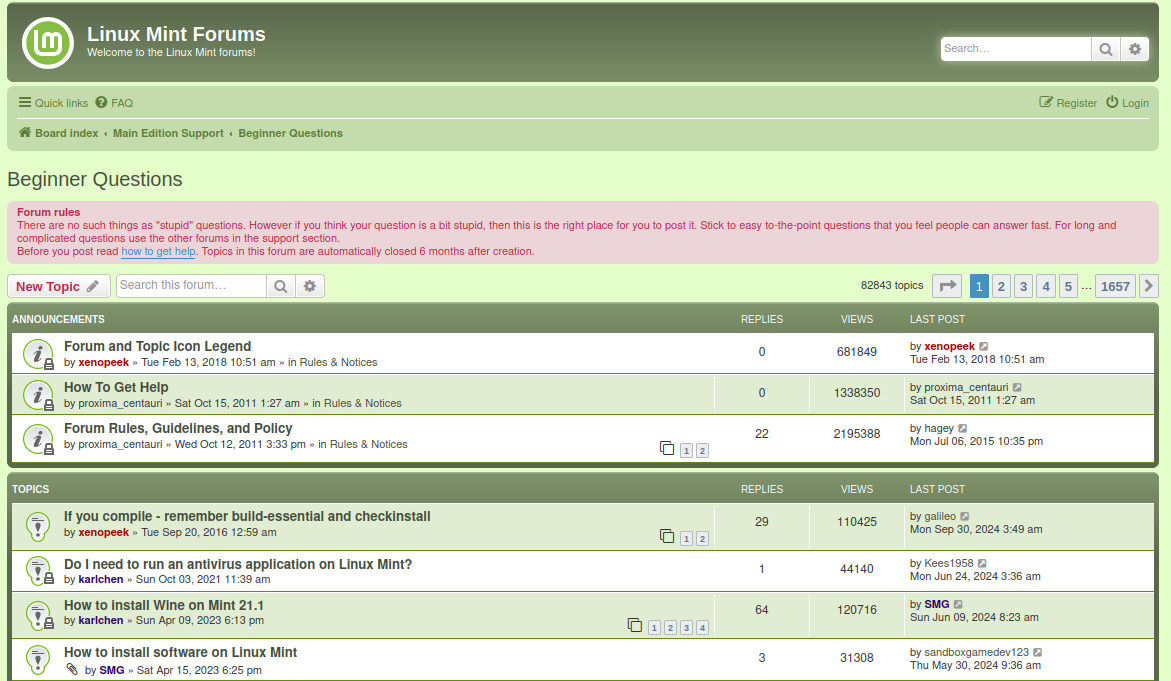Click the announcement icon beside 'How To Get Help'
1171x681 pixels.
38,394
